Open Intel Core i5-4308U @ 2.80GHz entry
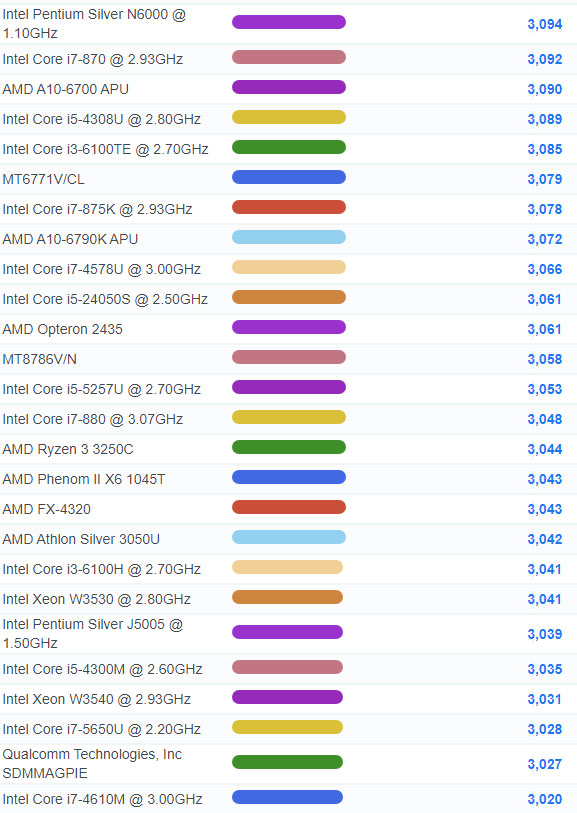 102,119
